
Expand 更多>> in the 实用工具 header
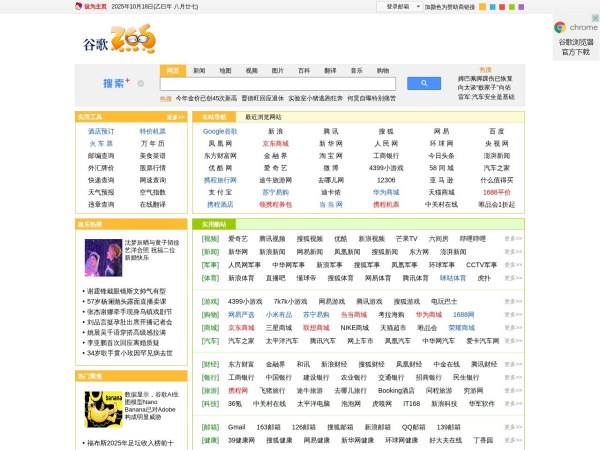click(x=176, y=117)
